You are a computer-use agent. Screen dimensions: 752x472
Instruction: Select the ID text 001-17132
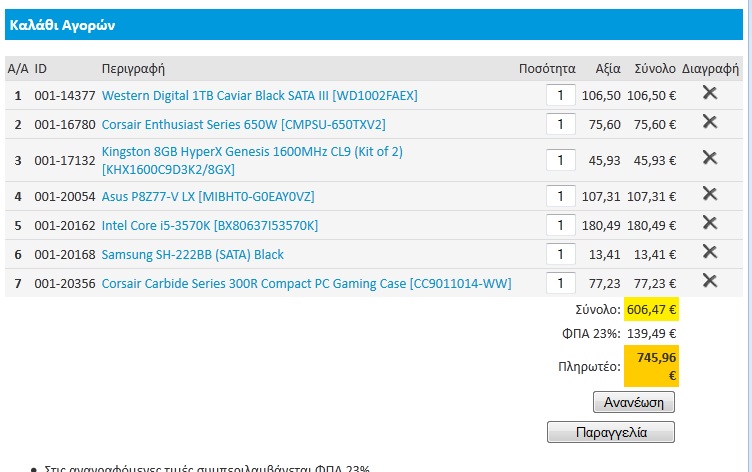click(65, 160)
